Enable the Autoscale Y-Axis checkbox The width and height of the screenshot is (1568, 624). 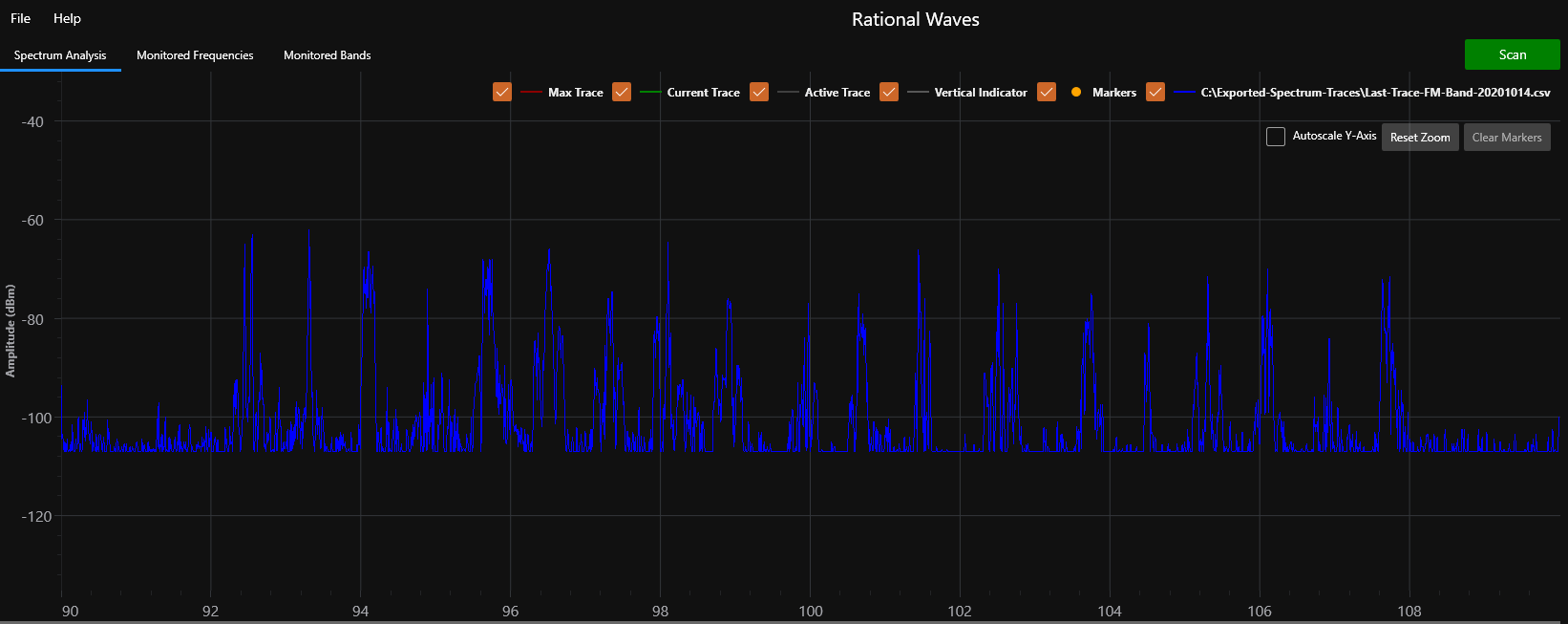(1276, 137)
